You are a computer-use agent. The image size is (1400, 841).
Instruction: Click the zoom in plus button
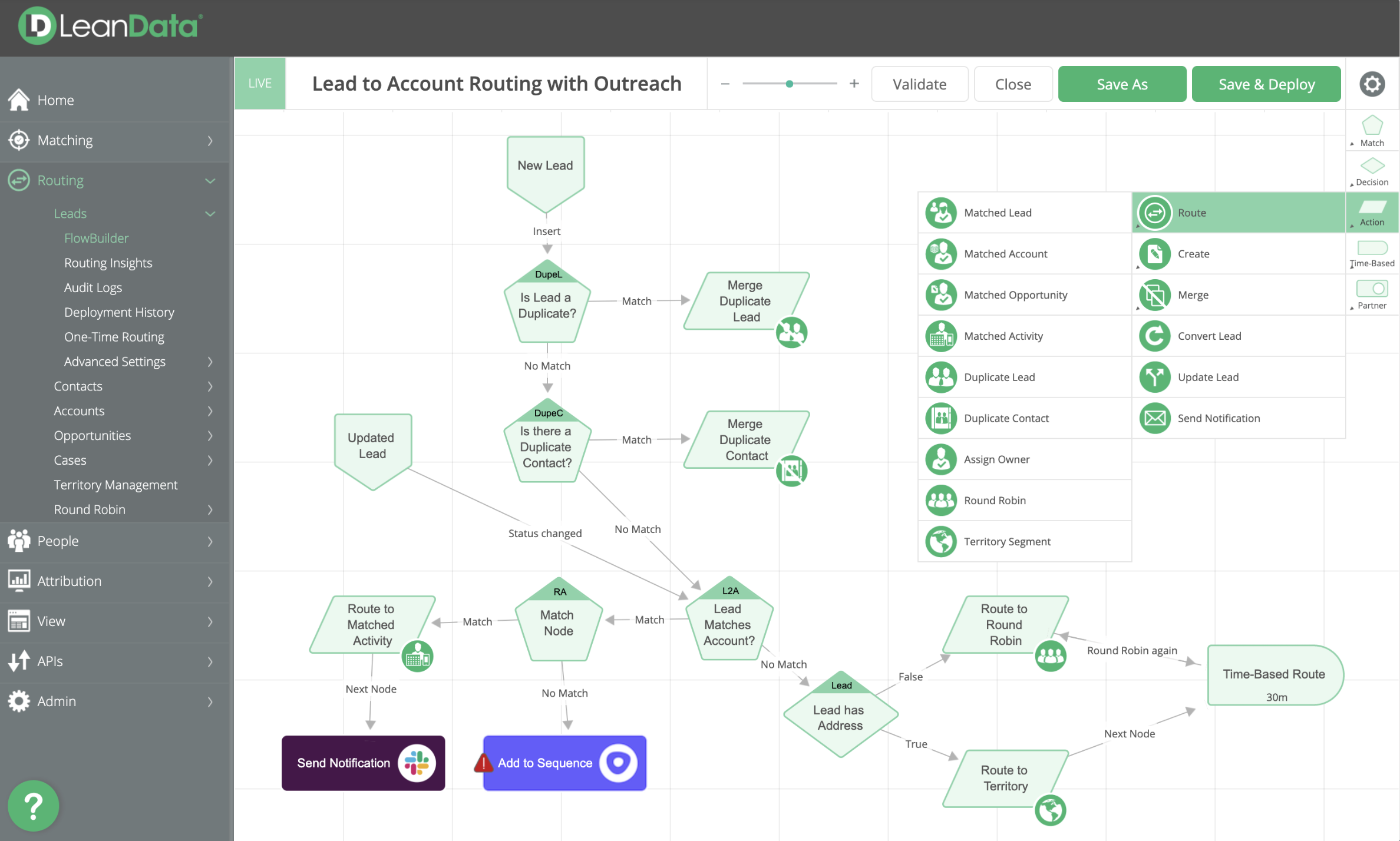tap(854, 84)
